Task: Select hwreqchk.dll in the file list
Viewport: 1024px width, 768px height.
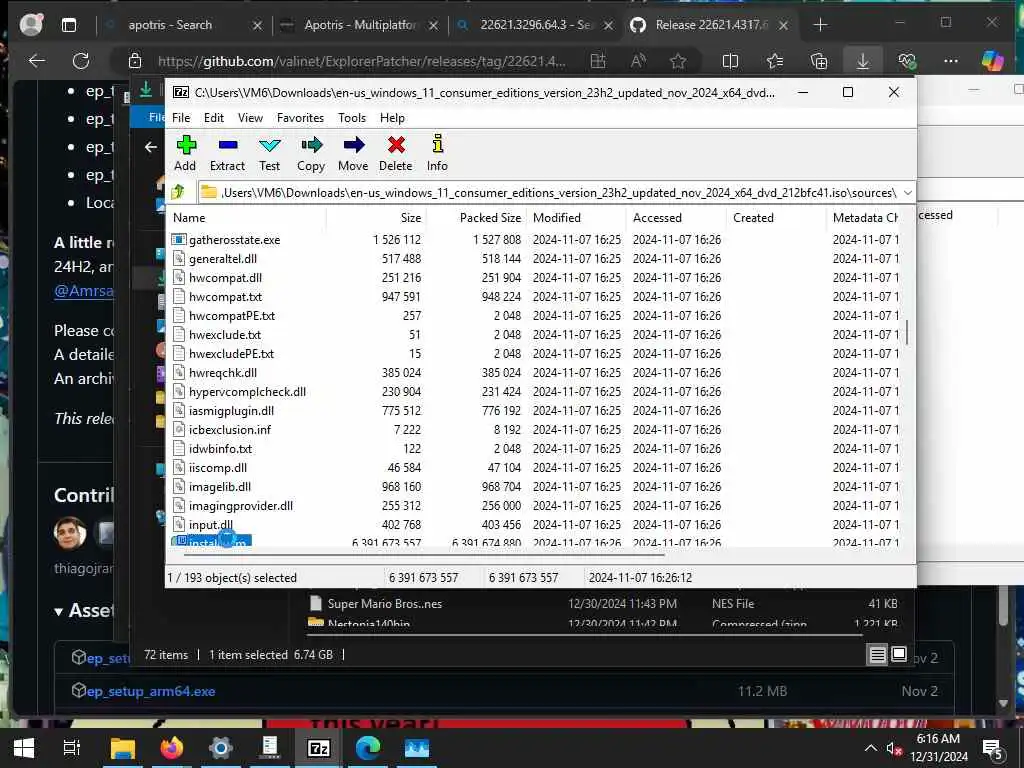Action: click(x=223, y=372)
